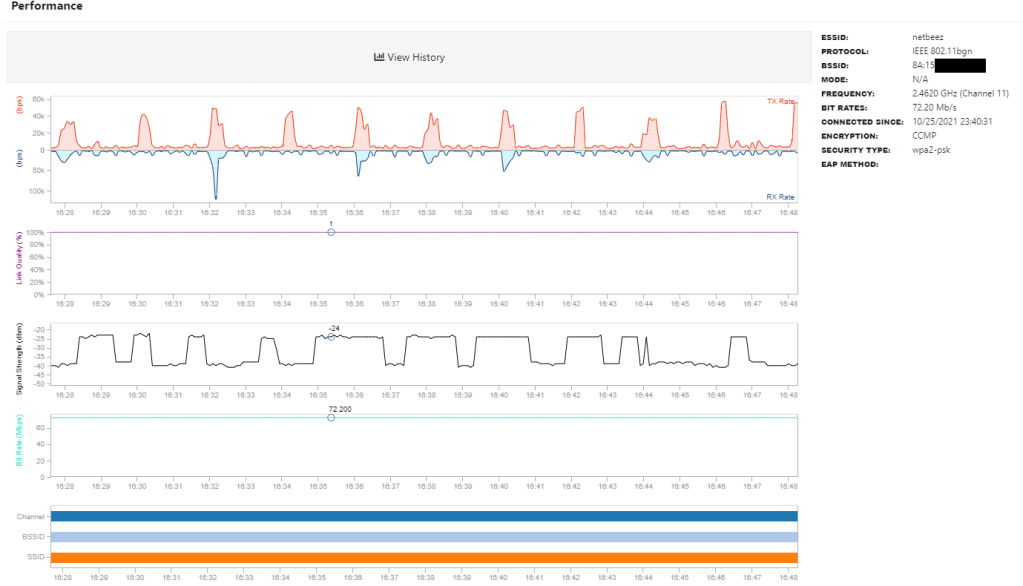Click the TX Rate legend label

coord(780,102)
